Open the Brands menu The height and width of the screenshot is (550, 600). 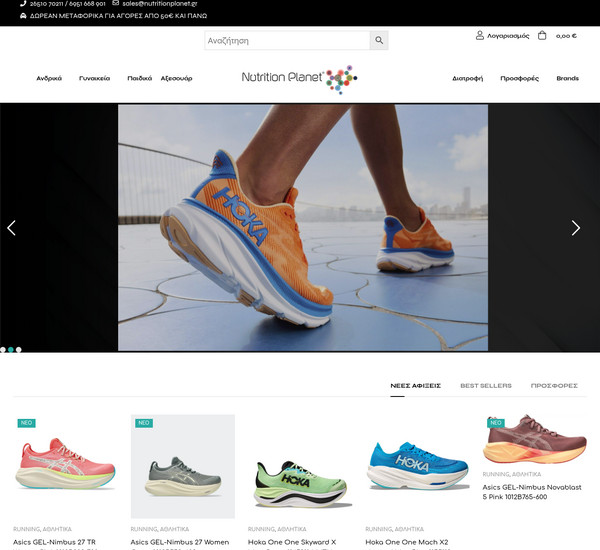coord(567,78)
